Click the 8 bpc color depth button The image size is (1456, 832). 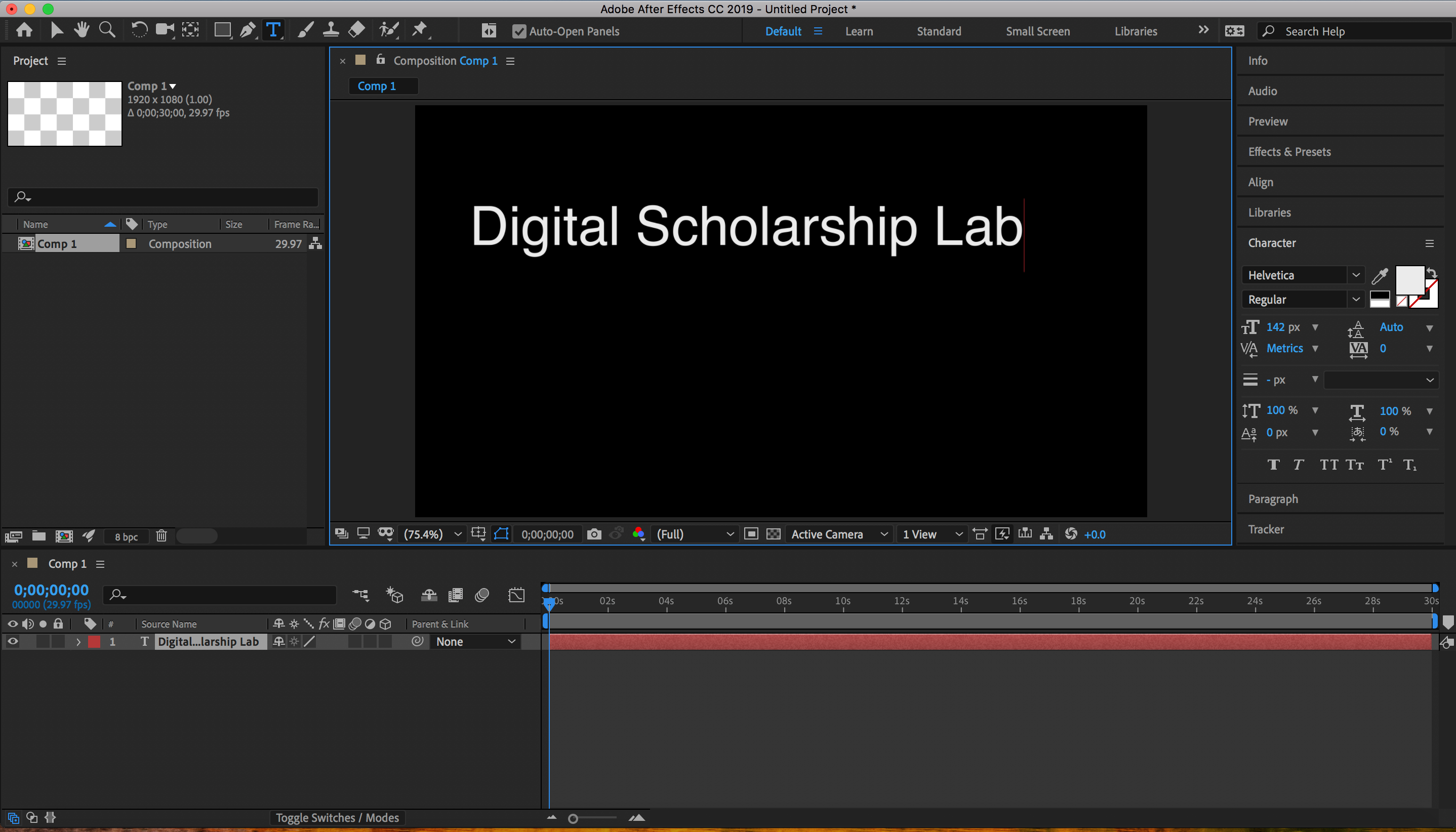click(x=126, y=536)
